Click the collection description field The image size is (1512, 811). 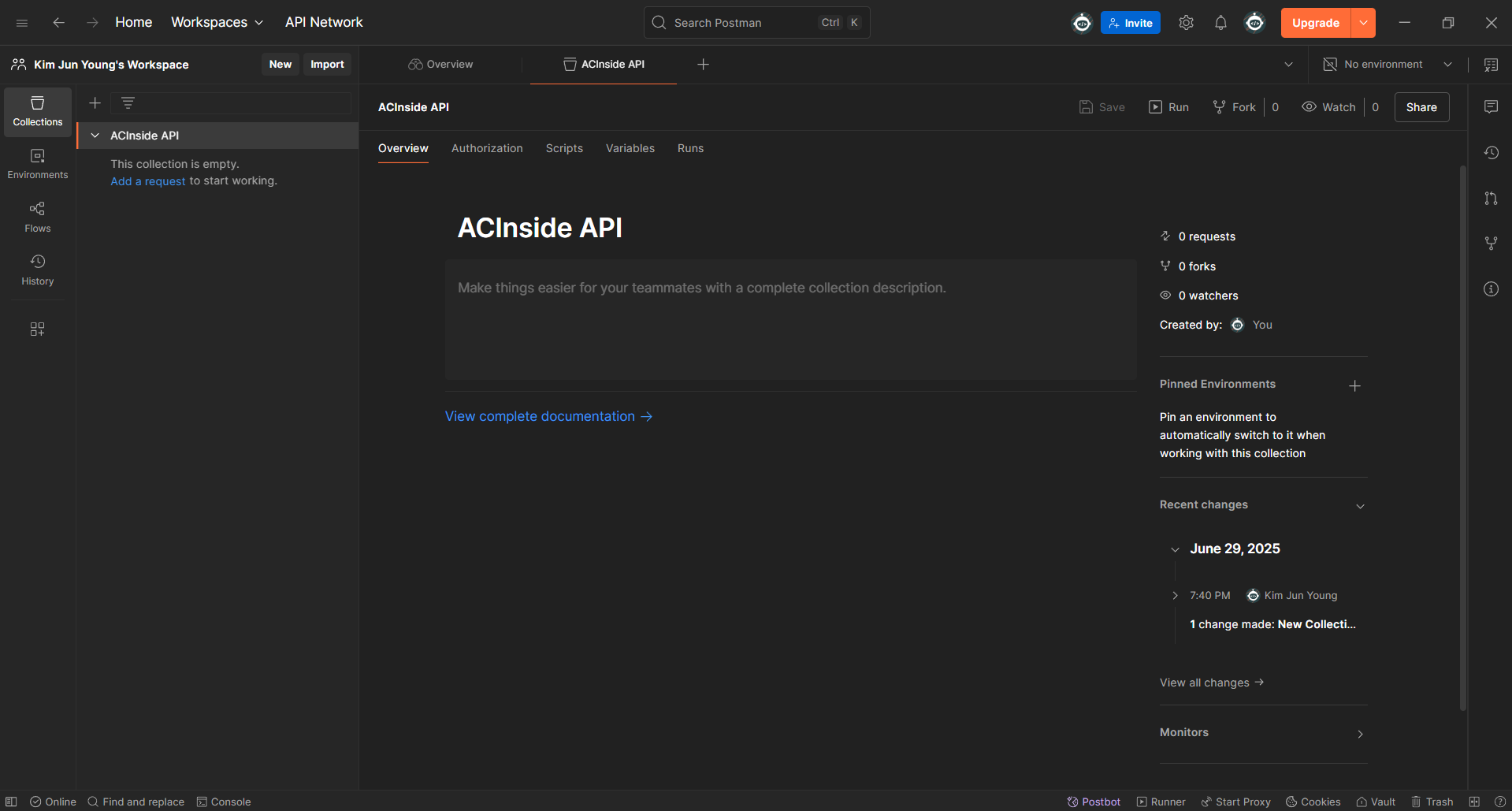point(791,320)
